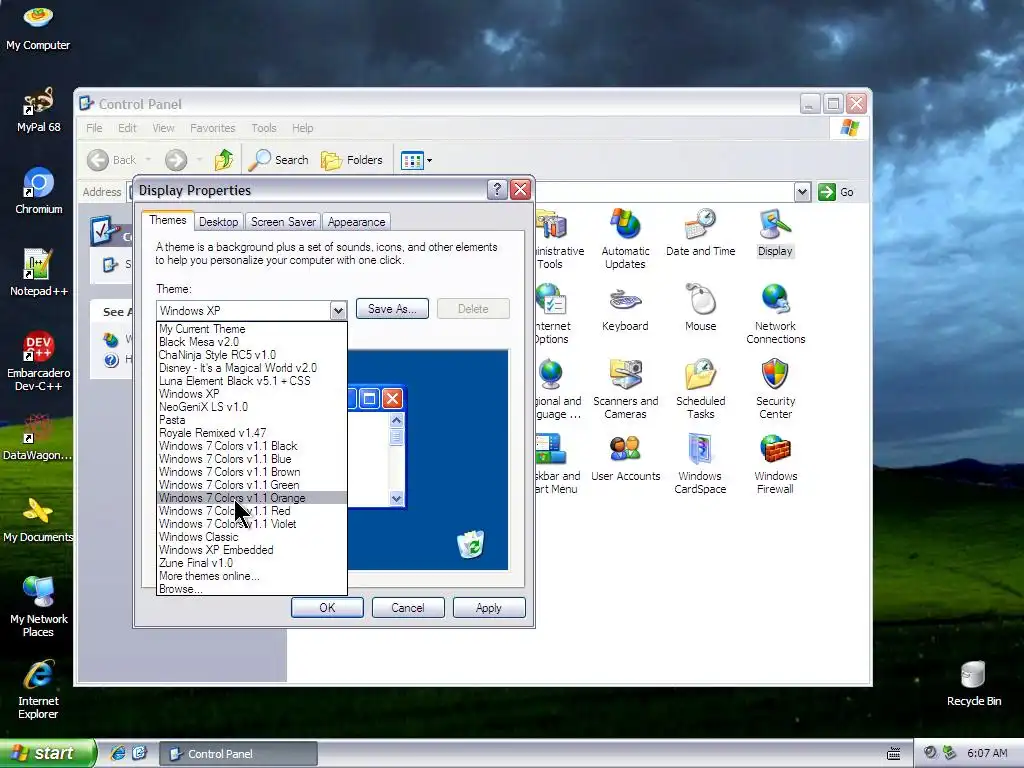
Task: Select More themes online... entry
Action: [x=251, y=576]
